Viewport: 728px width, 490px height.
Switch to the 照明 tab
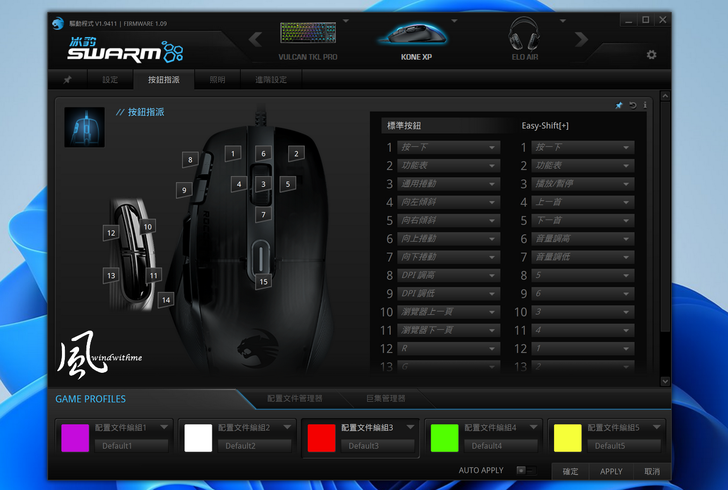pyautogui.click(x=217, y=80)
